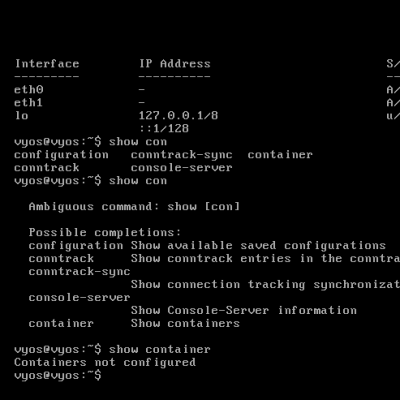
Task: Click the 'Show containers' description text
Action: coord(185,323)
